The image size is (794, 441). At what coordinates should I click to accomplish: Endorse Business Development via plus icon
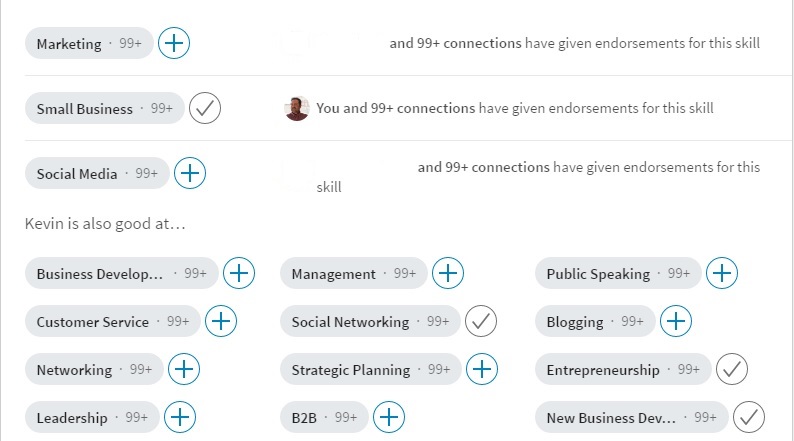(x=239, y=273)
